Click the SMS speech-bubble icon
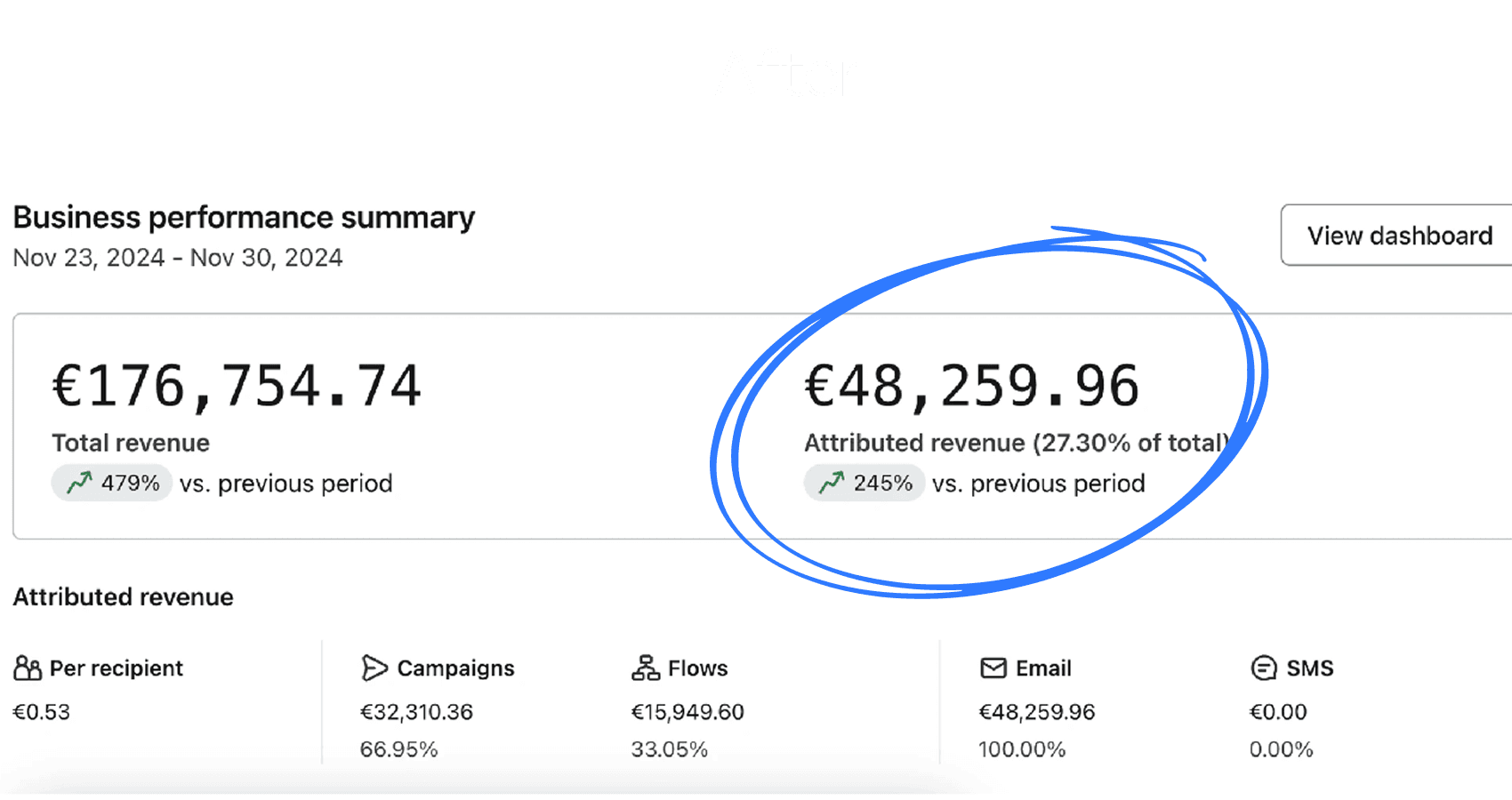 pos(1264,668)
